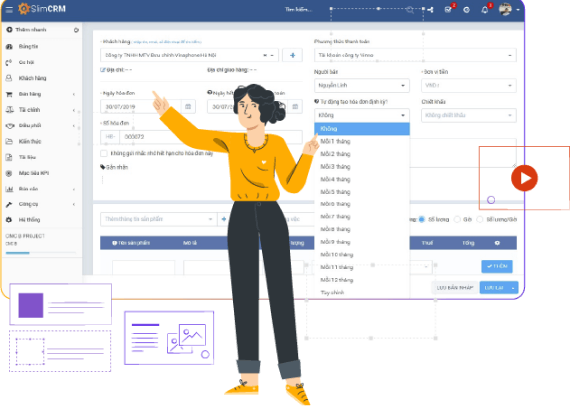The image size is (570, 406).
Task: Open the arrow beside the LƯU LẠI button
Action: click(x=513, y=288)
